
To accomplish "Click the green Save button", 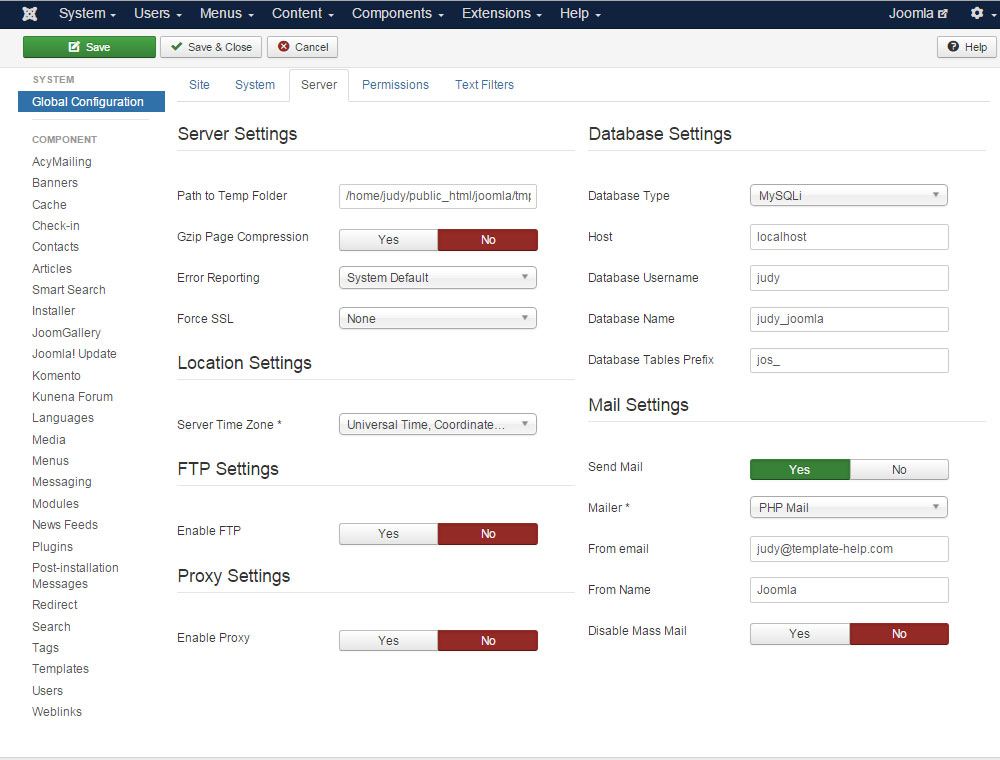I will click(x=89, y=47).
